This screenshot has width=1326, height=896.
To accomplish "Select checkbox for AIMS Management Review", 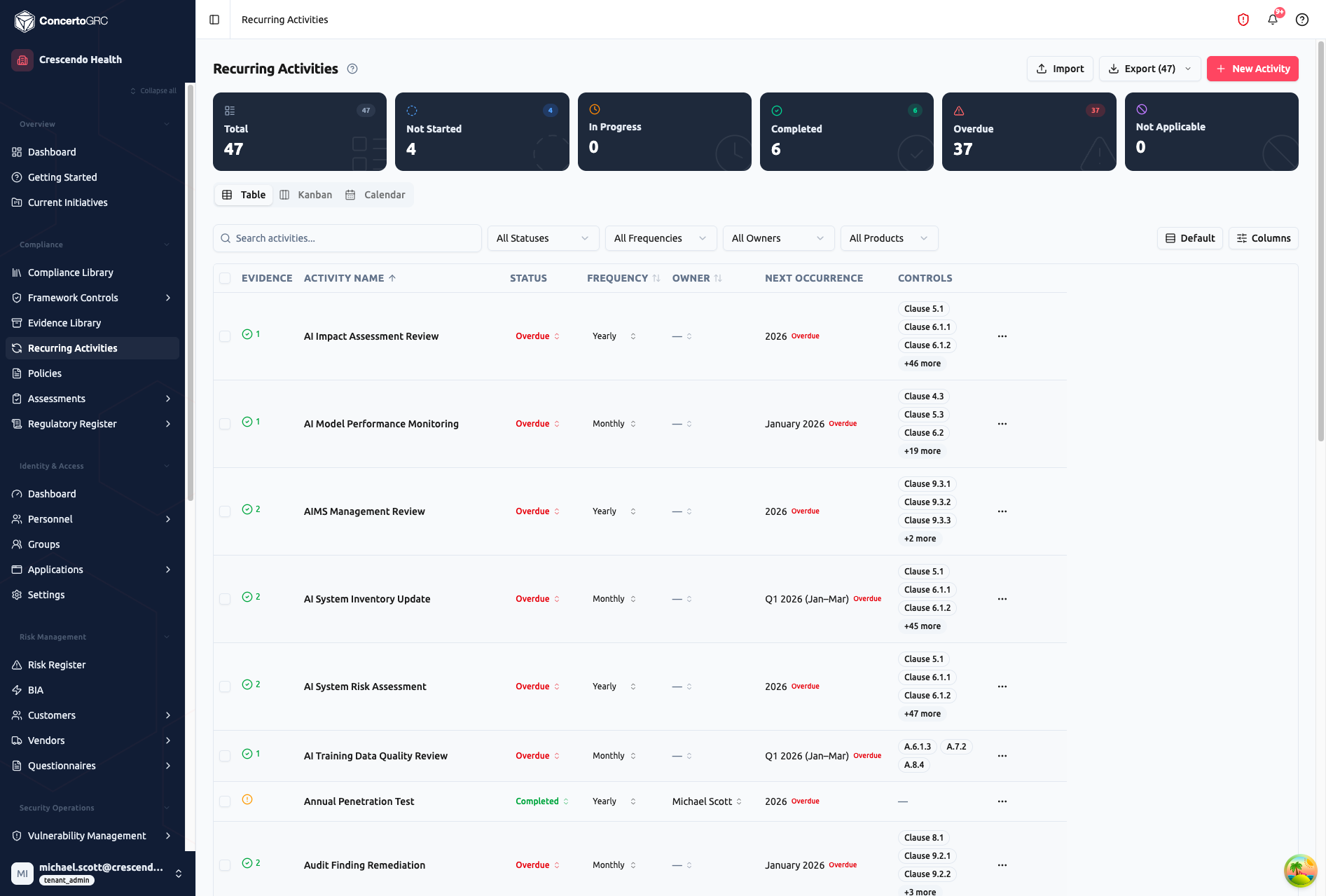I will tap(225, 511).
